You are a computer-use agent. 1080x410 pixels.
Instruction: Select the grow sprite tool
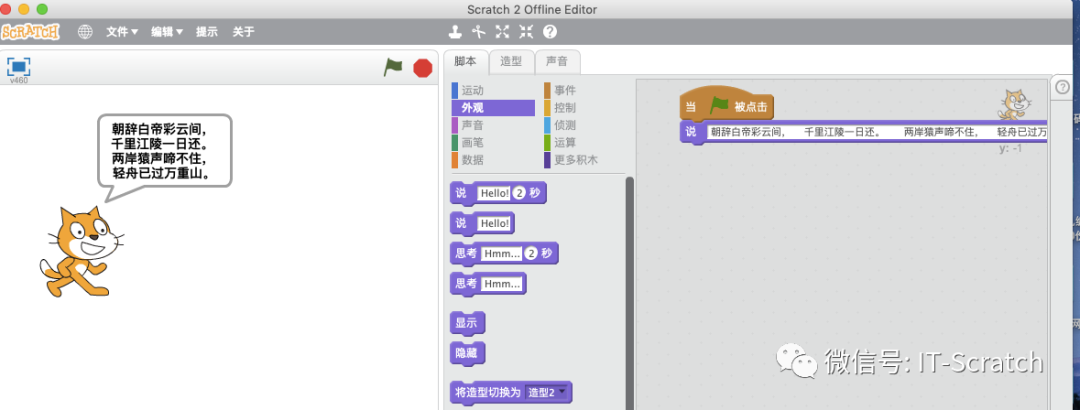pyautogui.click(x=502, y=32)
